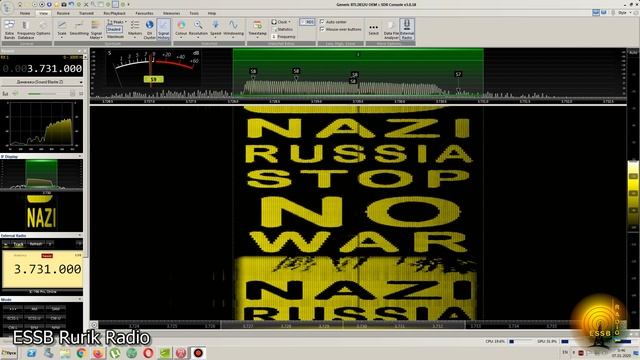Click the NAZI waterfall thumbnail preview

pos(41,213)
